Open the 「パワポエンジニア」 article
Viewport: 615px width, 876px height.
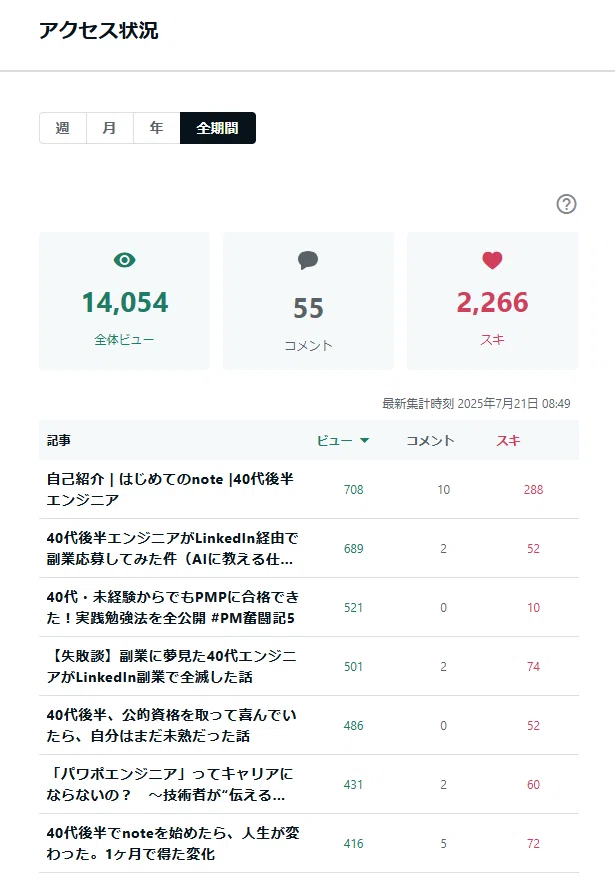point(170,784)
